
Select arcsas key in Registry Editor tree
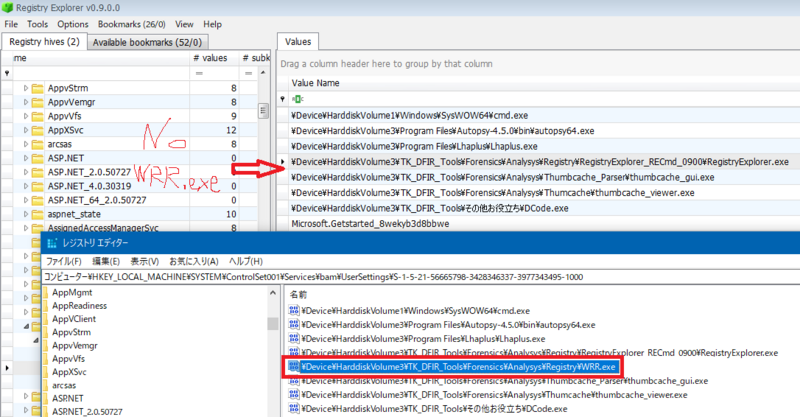[x=64, y=385]
